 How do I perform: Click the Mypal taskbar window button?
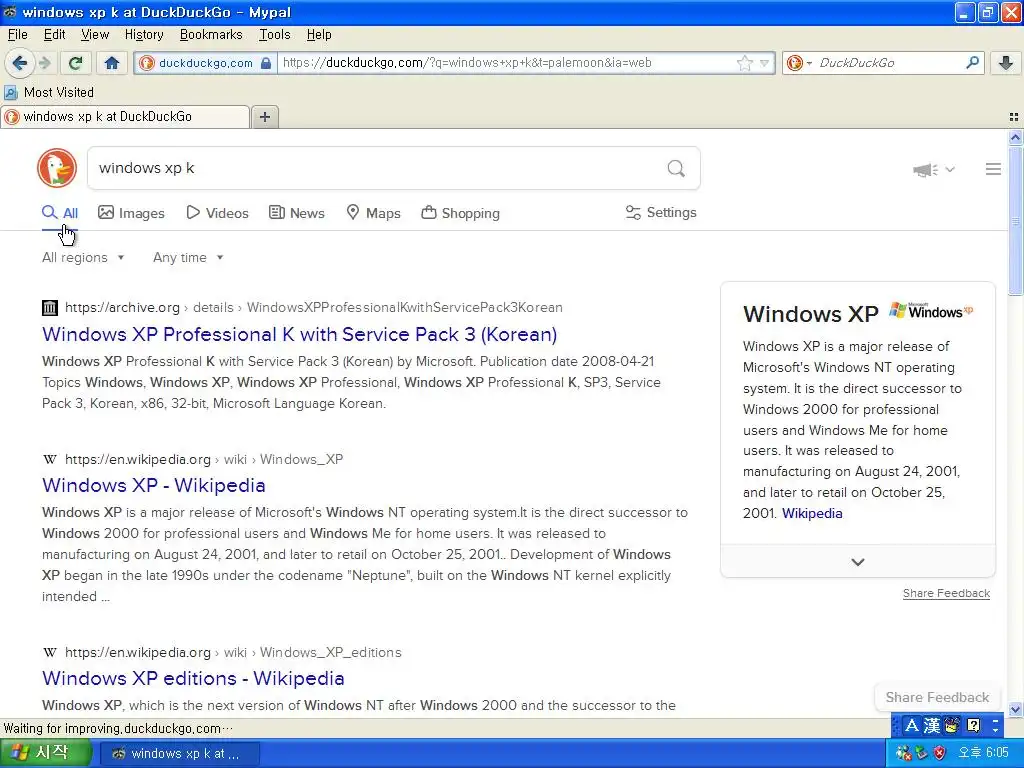click(180, 754)
